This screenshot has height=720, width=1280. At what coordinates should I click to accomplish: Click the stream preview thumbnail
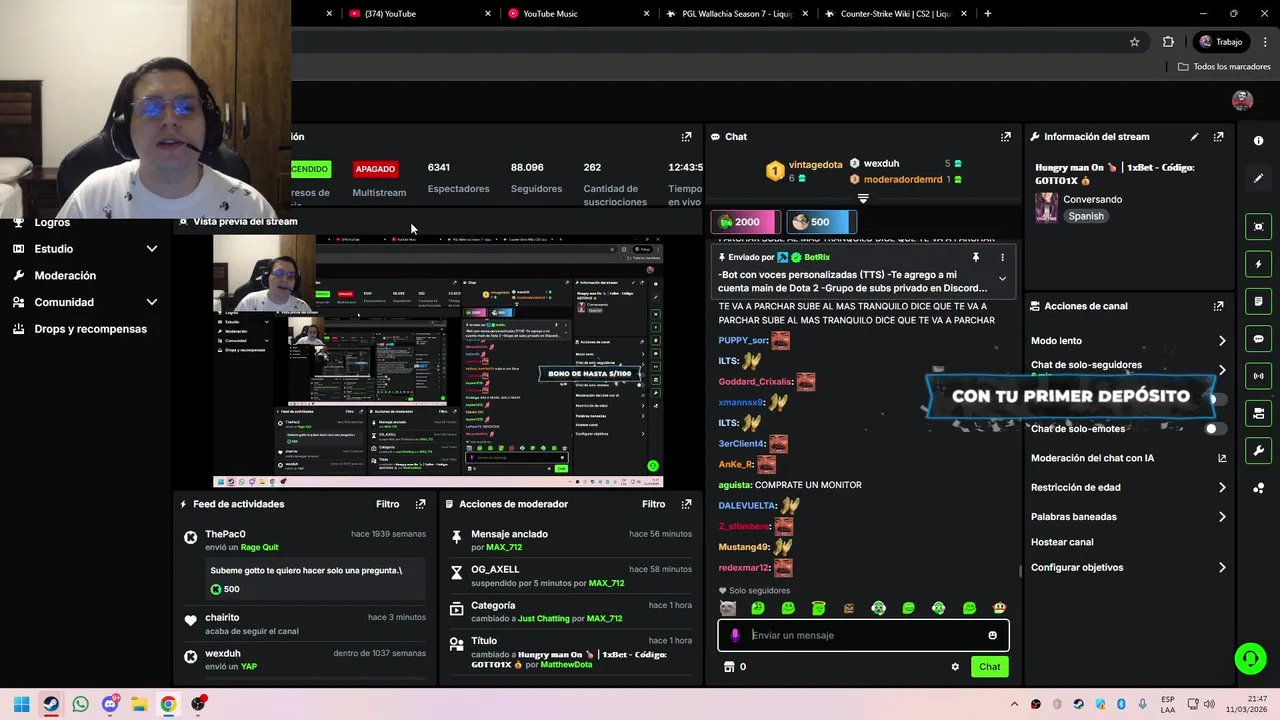click(x=438, y=361)
